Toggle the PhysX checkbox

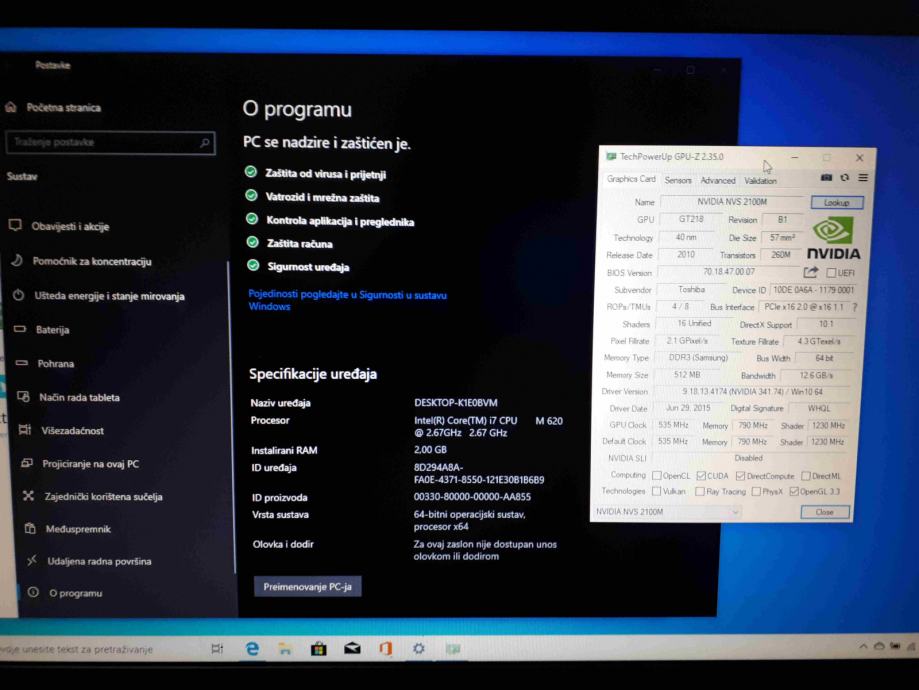[x=756, y=491]
